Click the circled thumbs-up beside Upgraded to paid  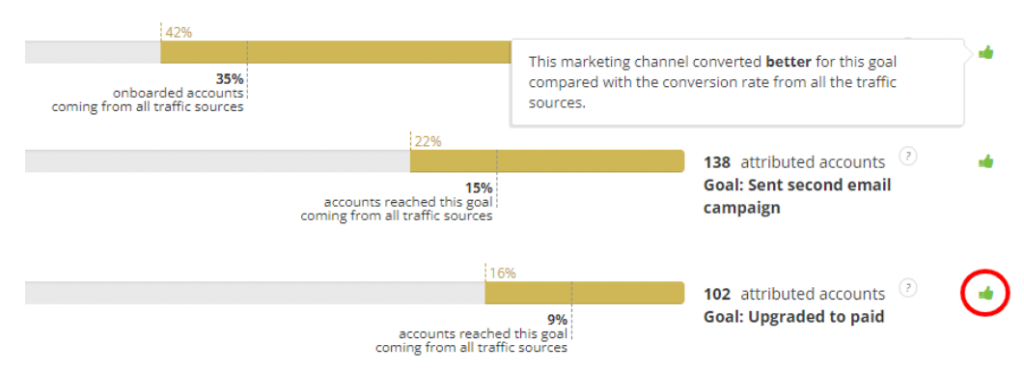click(985, 293)
